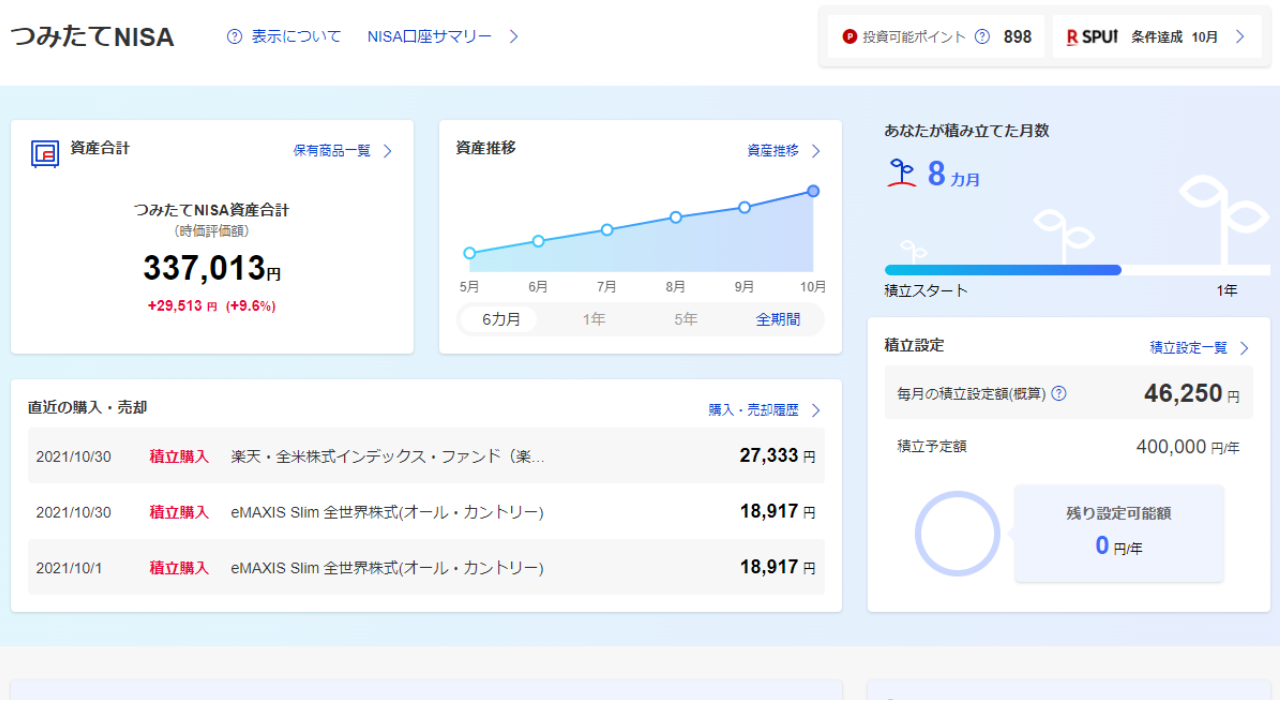The image size is (1280, 720).
Task: Open 保有商品一覧 link
Action: 332,151
